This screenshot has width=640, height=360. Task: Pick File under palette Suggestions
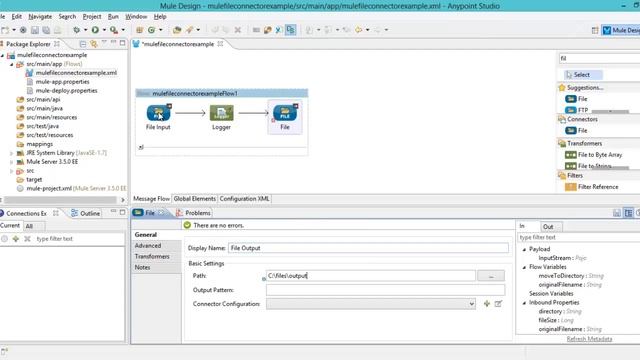(576, 99)
